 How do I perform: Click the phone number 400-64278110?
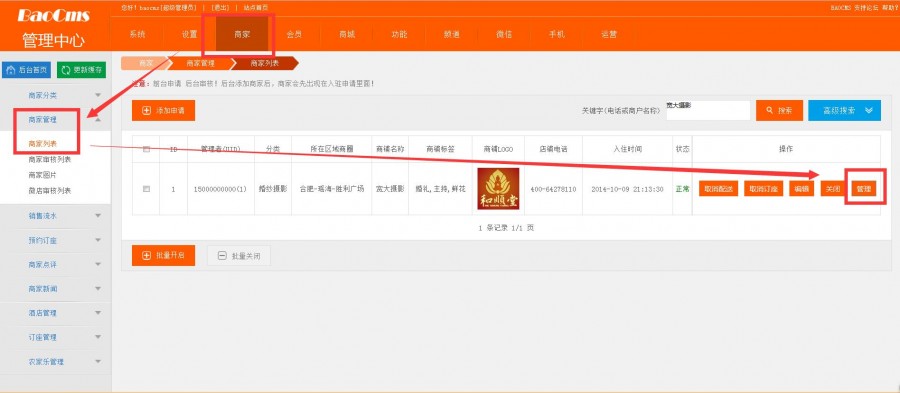coord(553,189)
